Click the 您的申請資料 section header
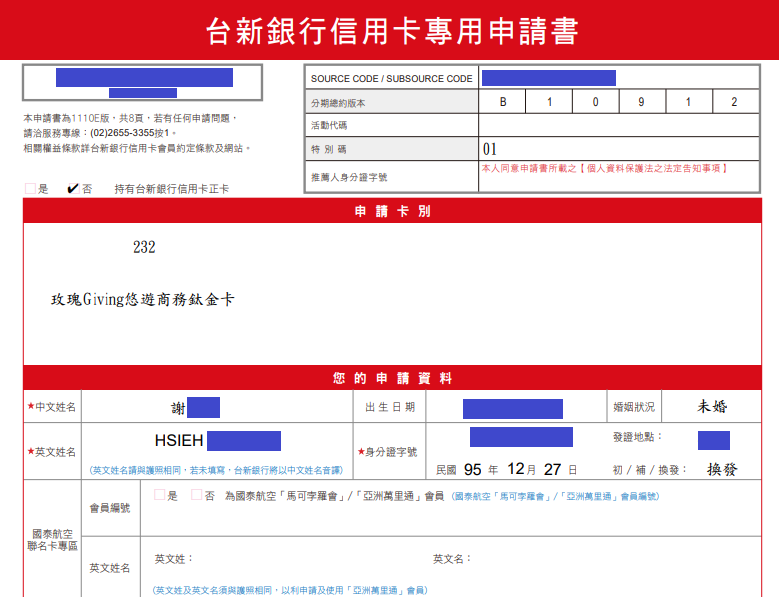Viewport: 779px width, 597px height. (x=392, y=378)
